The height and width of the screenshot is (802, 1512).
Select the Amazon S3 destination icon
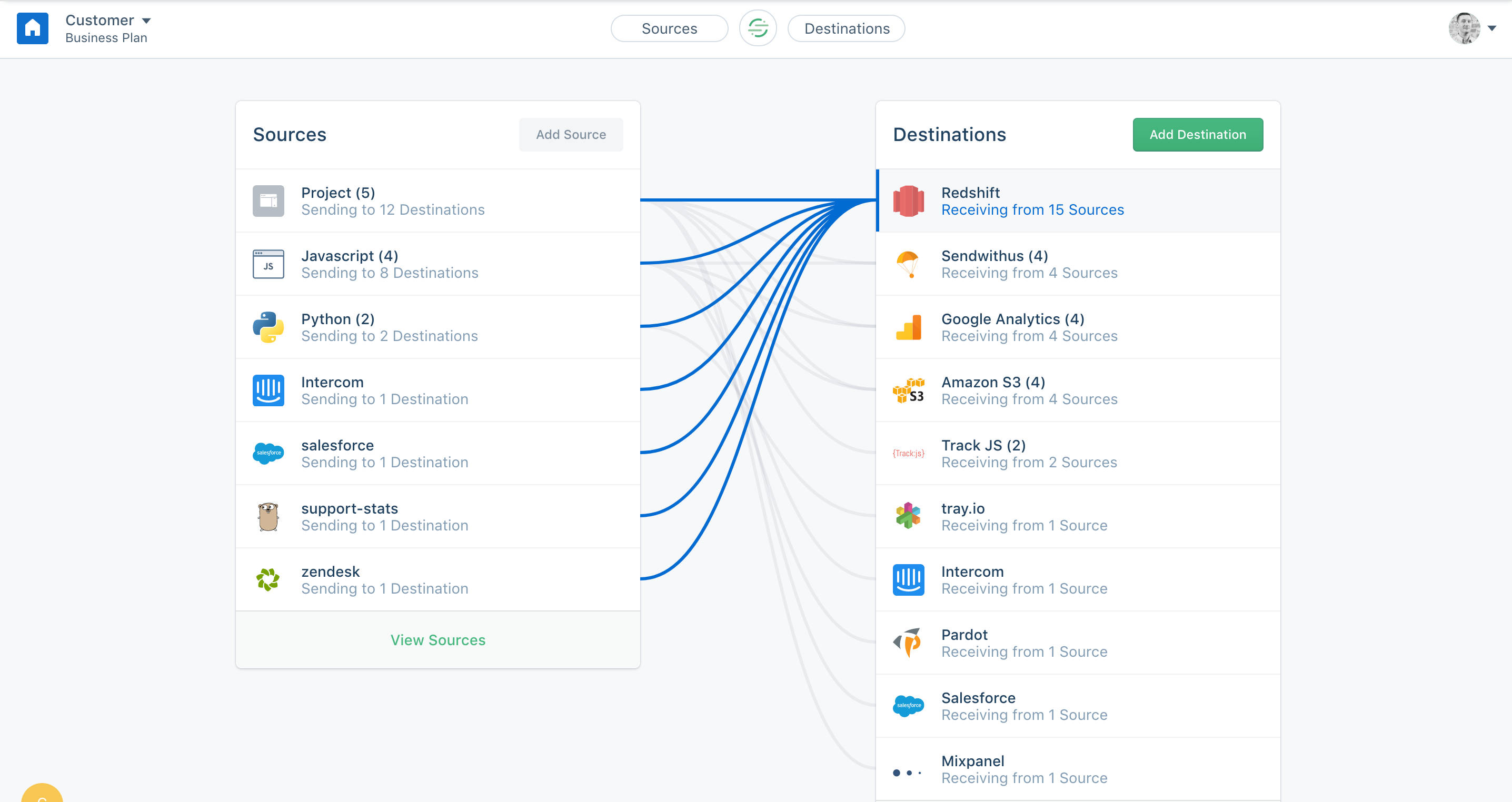pyautogui.click(x=909, y=389)
